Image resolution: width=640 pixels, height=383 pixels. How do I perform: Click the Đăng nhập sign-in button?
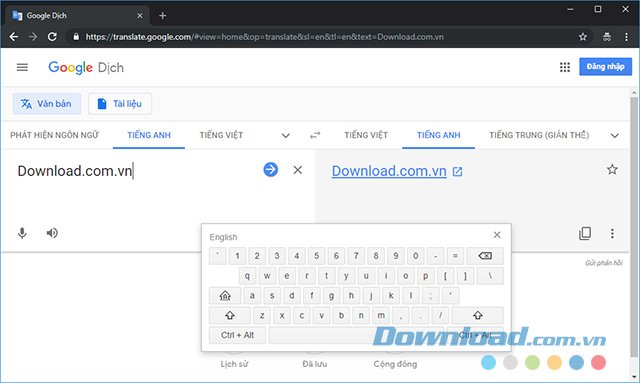click(x=605, y=67)
